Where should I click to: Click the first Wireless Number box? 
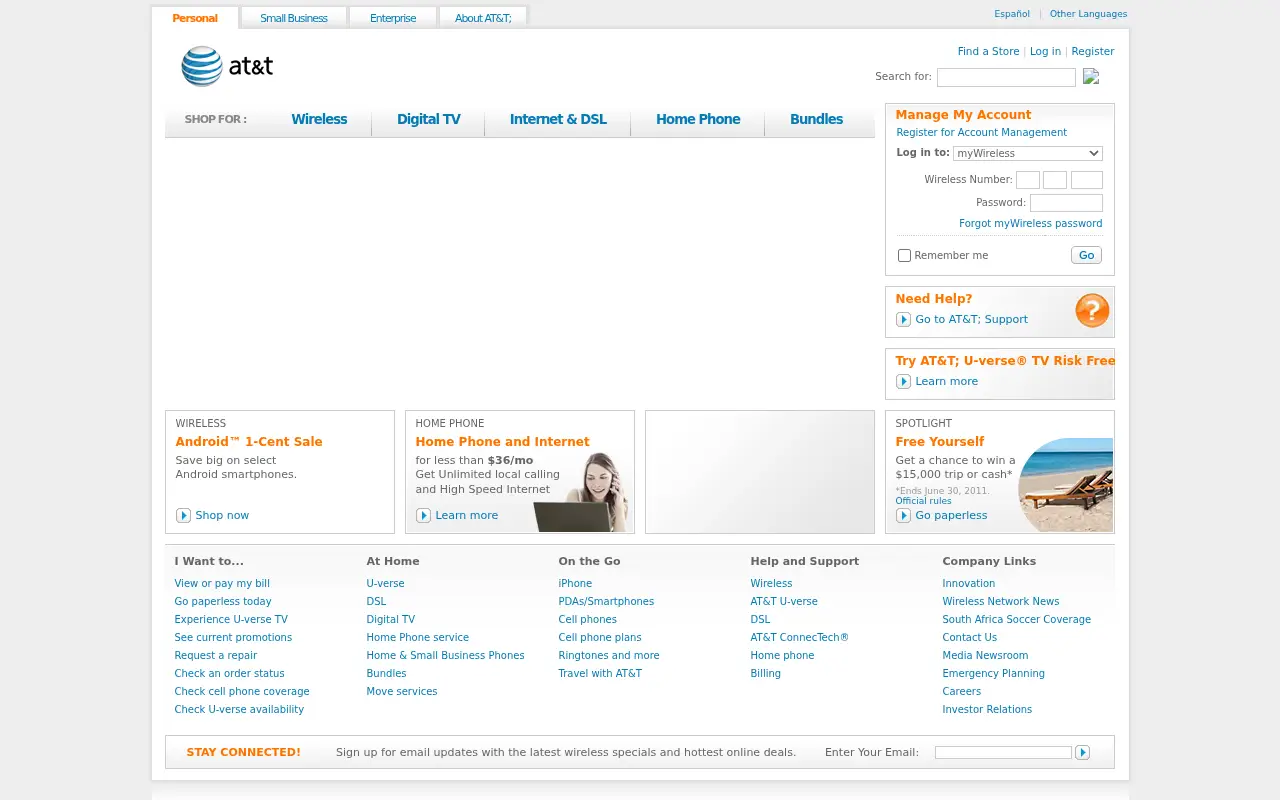point(1028,180)
